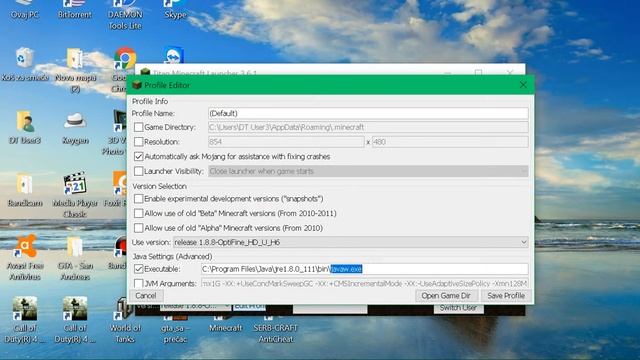Open the Ovaj PC desktop icon
640x360 pixels.
[x=24, y=9]
